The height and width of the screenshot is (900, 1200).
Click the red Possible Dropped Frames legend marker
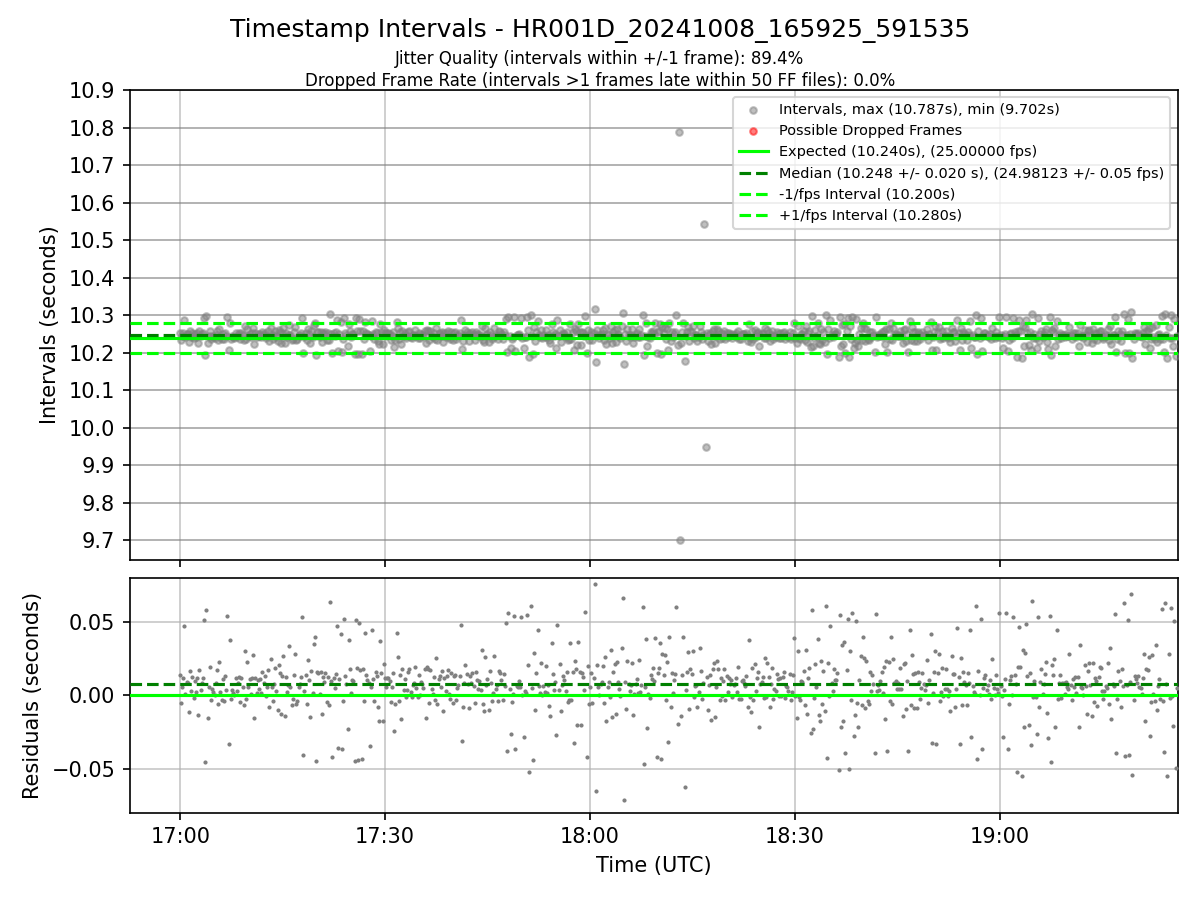click(x=753, y=131)
